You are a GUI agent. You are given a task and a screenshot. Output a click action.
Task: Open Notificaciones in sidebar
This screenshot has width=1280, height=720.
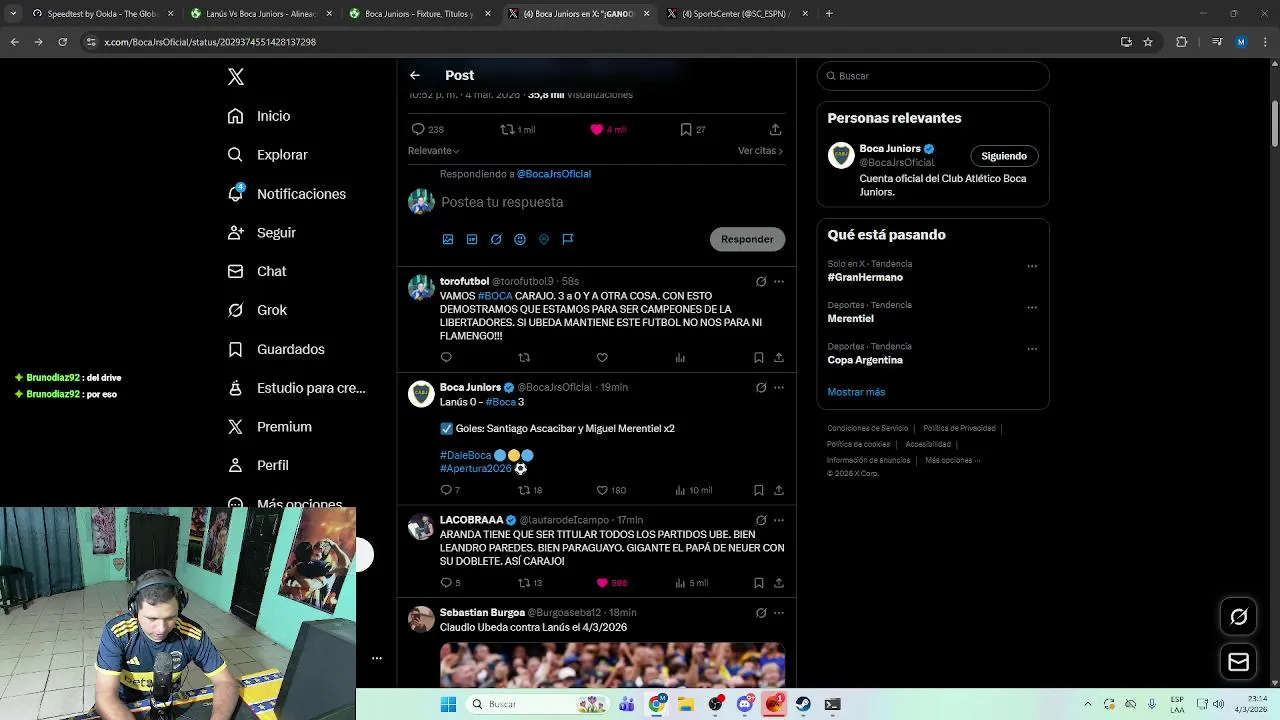(x=286, y=194)
